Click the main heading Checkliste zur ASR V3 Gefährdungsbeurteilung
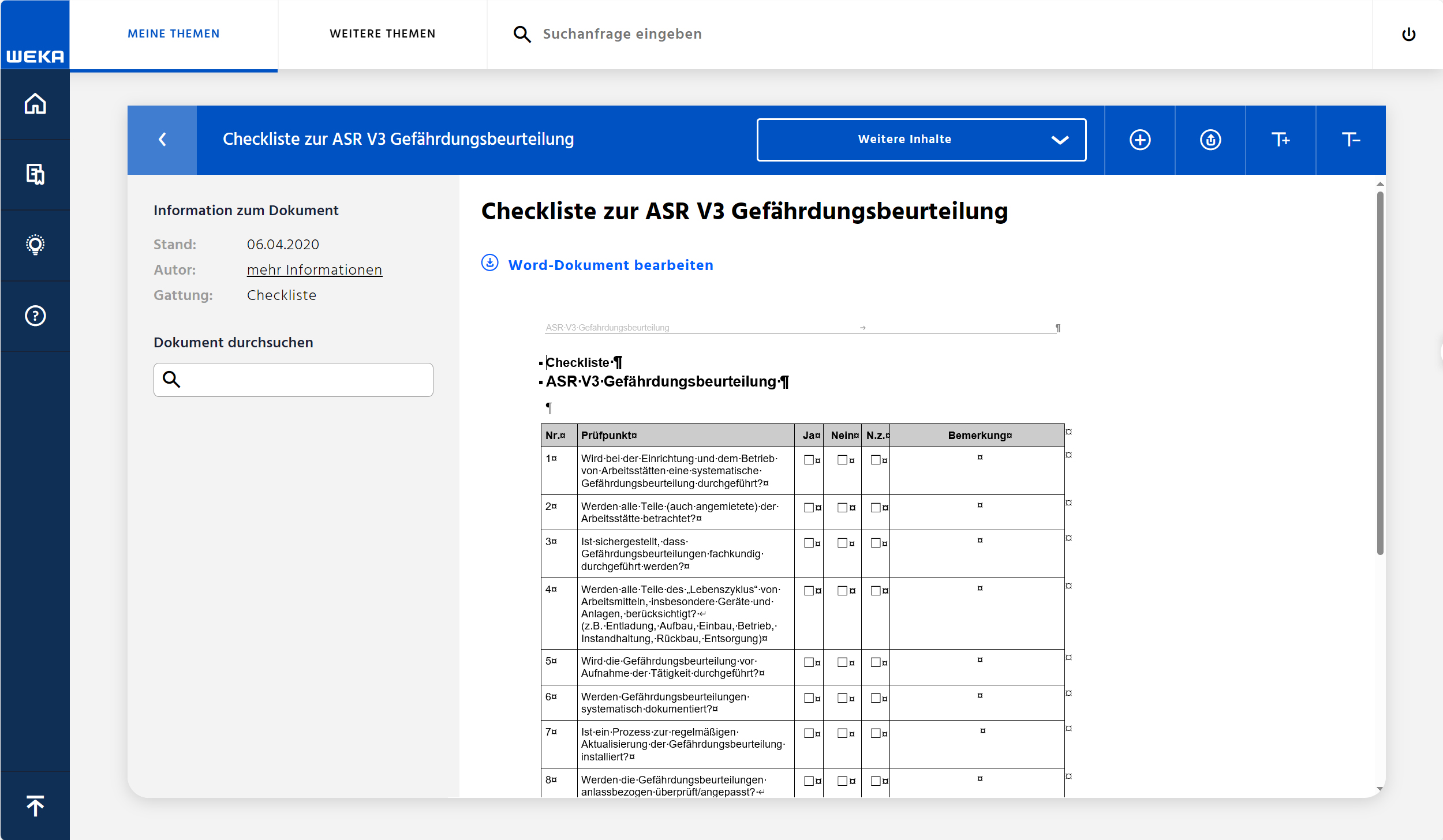The image size is (1443, 840). 745,211
